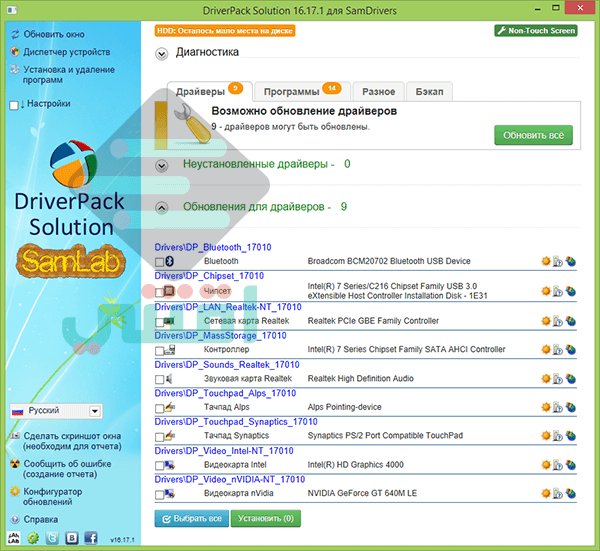This screenshot has height=551, width=600.
Task: Open the Drivers\DP_MassStorage_17010 link
Action: click(x=220, y=336)
